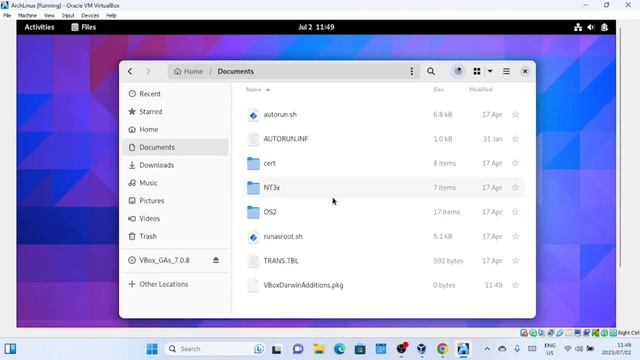Select the autorun.sh script icon
640x360 pixels.
tap(253, 115)
